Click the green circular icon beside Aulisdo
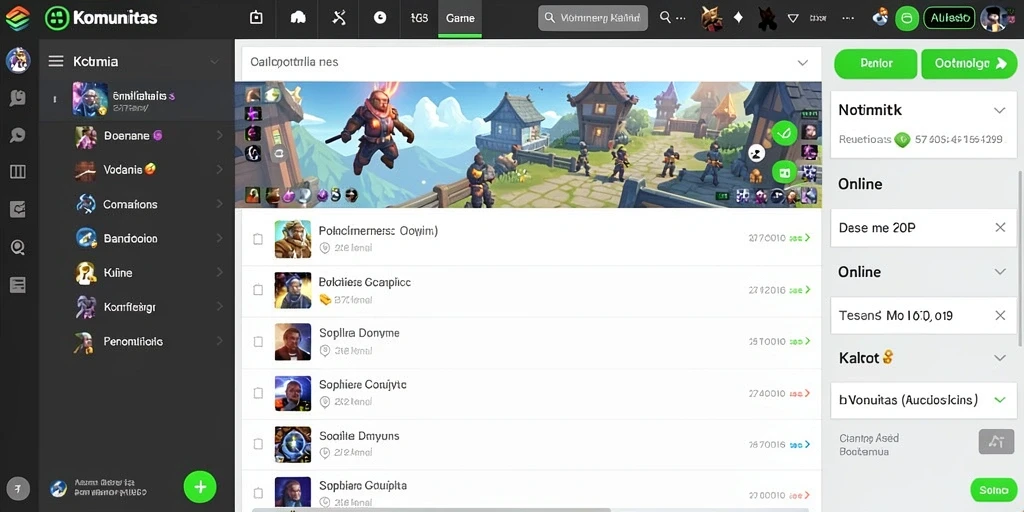The height and width of the screenshot is (512, 1024). 906,18
